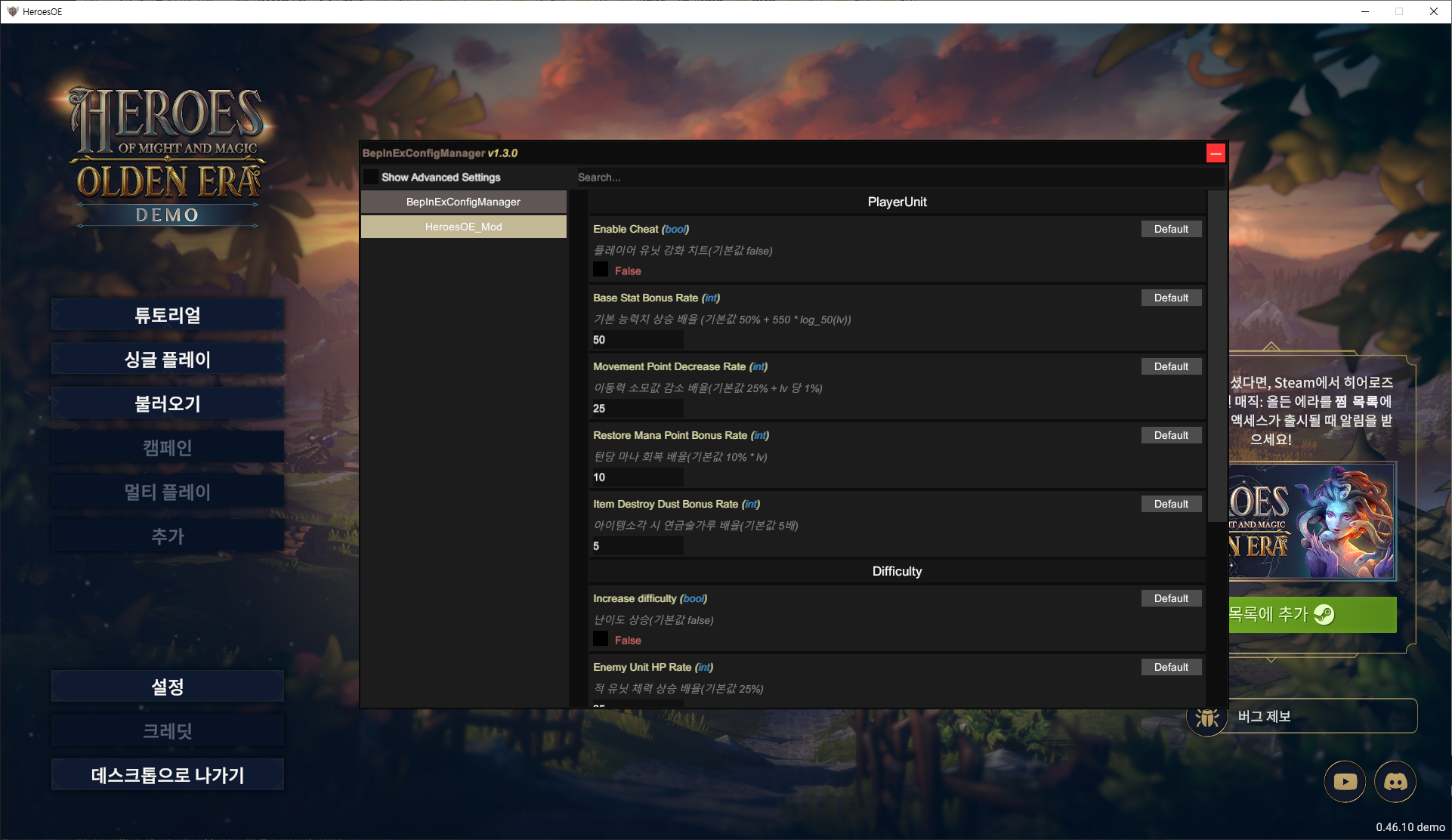This screenshot has height=840, width=1452.
Task: Toggle Show Advanced Settings checkbox
Action: coord(371,177)
